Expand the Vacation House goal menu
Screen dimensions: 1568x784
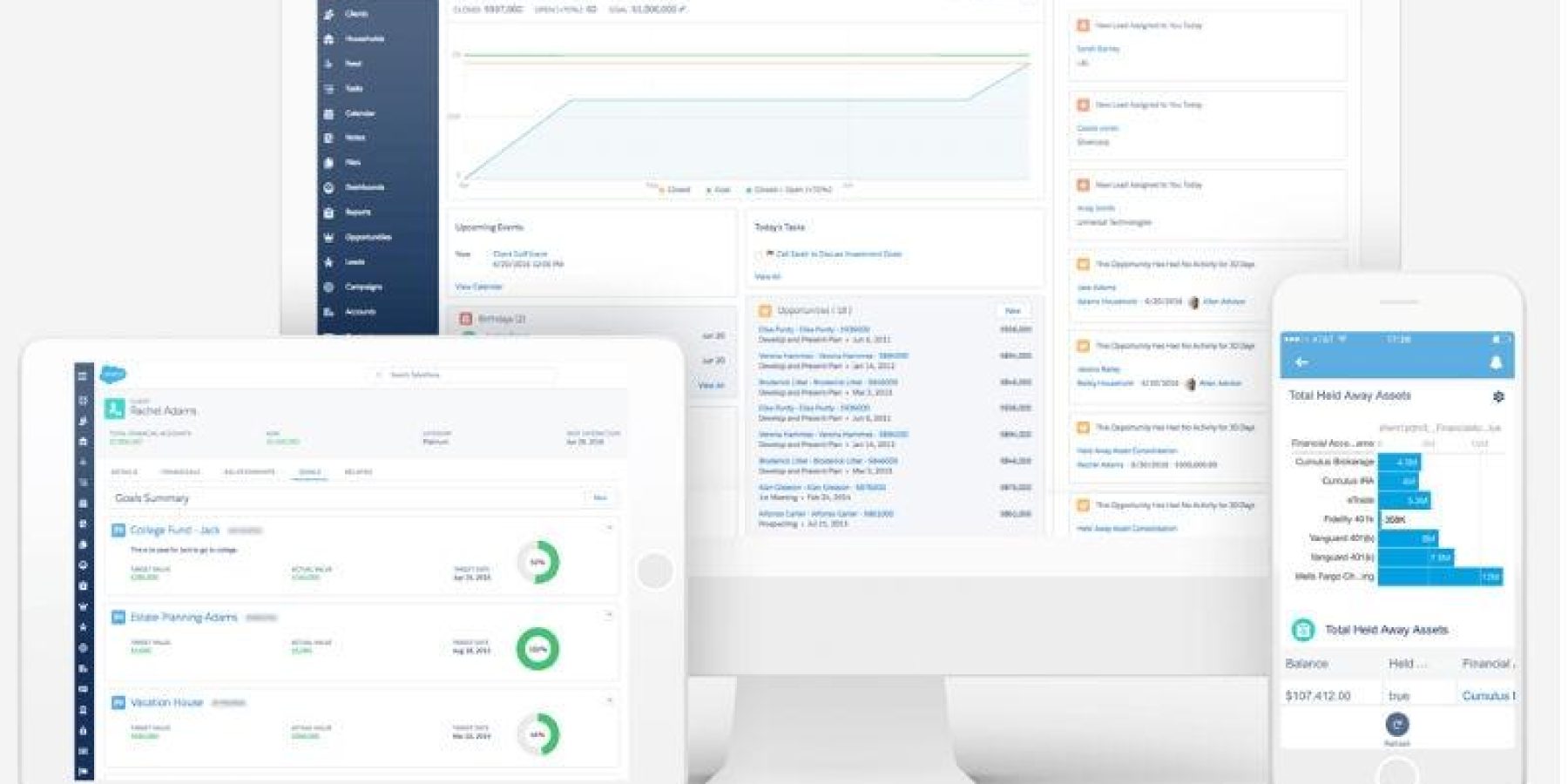pyautogui.click(x=609, y=700)
